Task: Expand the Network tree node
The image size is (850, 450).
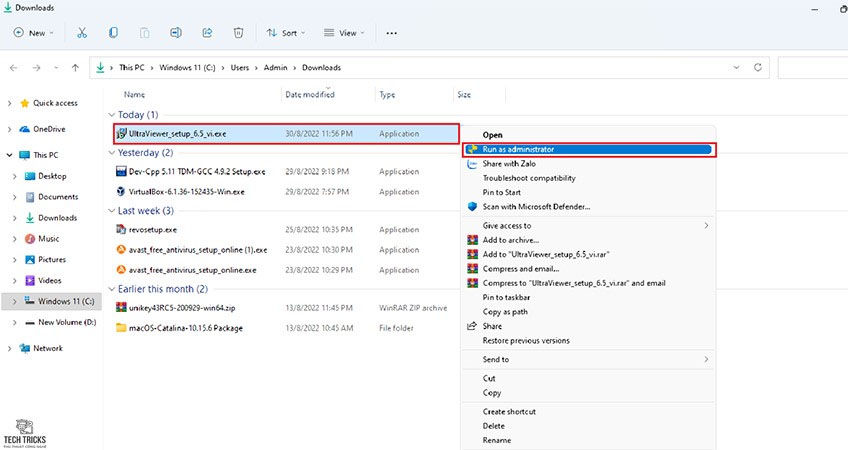Action: [x=9, y=348]
